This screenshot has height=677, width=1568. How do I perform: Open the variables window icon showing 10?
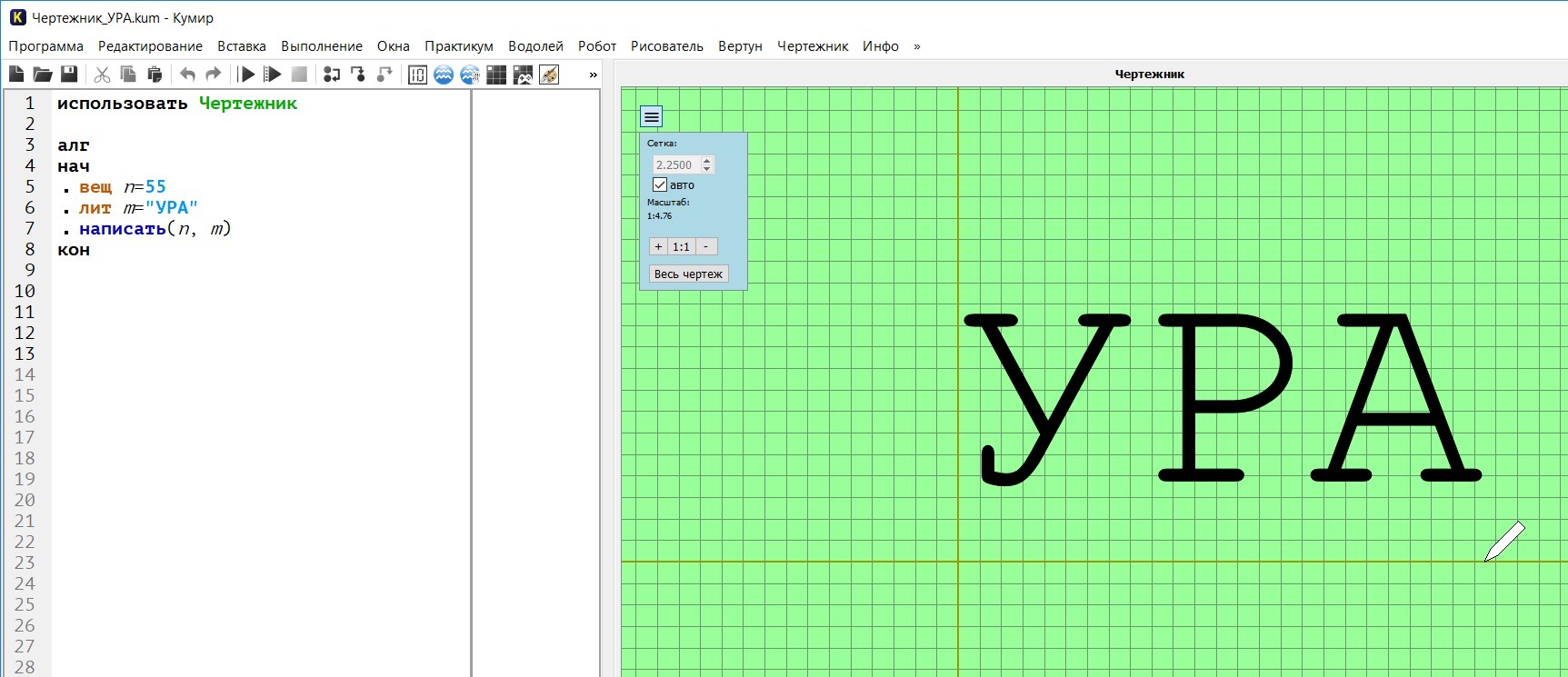tap(417, 75)
